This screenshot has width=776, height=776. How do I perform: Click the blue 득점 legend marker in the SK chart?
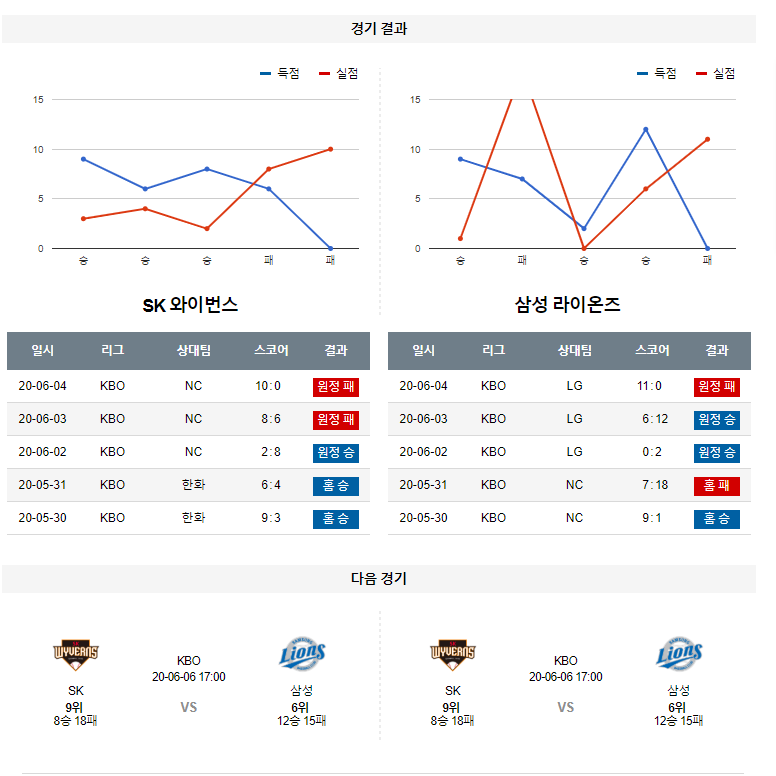click(265, 74)
